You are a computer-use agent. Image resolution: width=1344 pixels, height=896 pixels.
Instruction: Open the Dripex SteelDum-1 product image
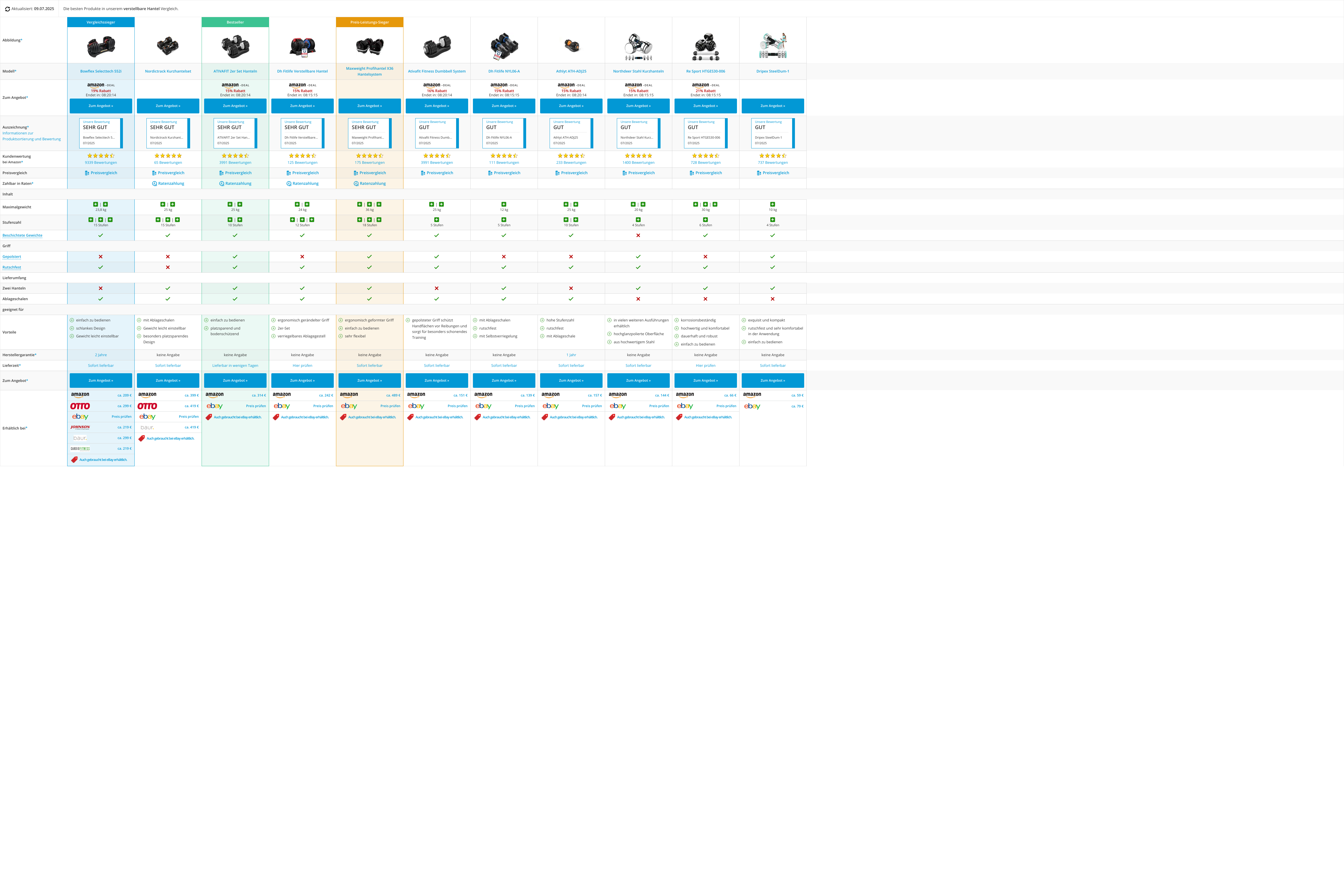[773, 46]
